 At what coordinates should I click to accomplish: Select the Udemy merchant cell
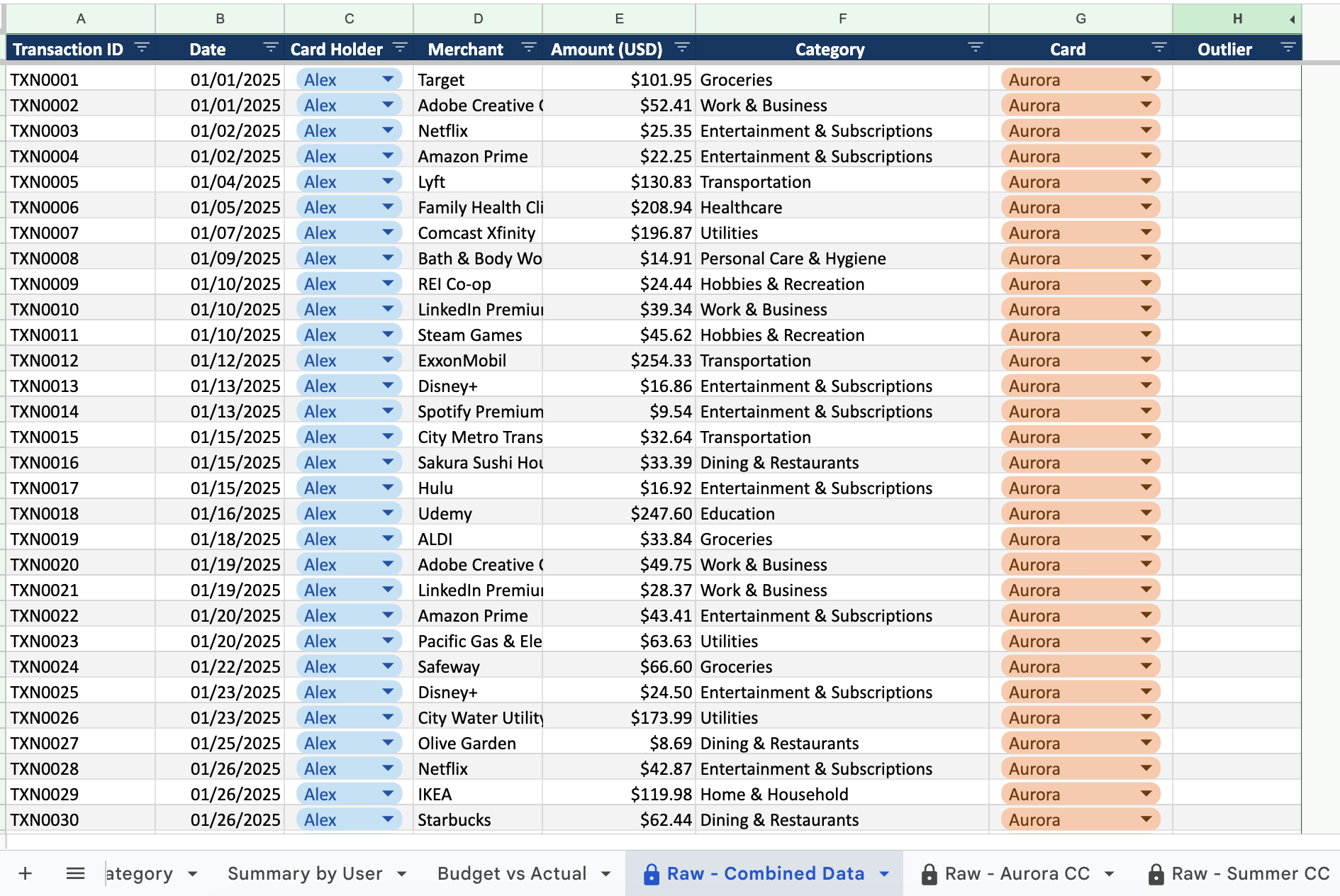[x=478, y=513]
